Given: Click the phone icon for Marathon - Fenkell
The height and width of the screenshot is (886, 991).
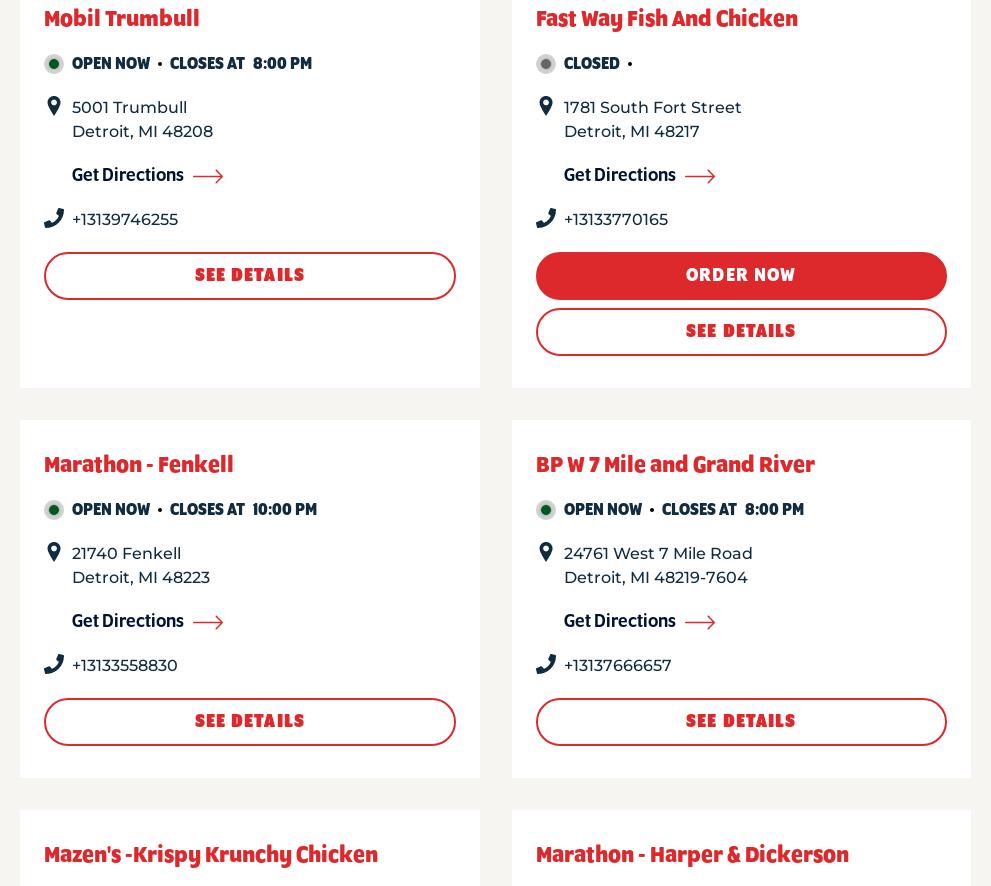Looking at the screenshot, I should pyautogui.click(x=54, y=664).
